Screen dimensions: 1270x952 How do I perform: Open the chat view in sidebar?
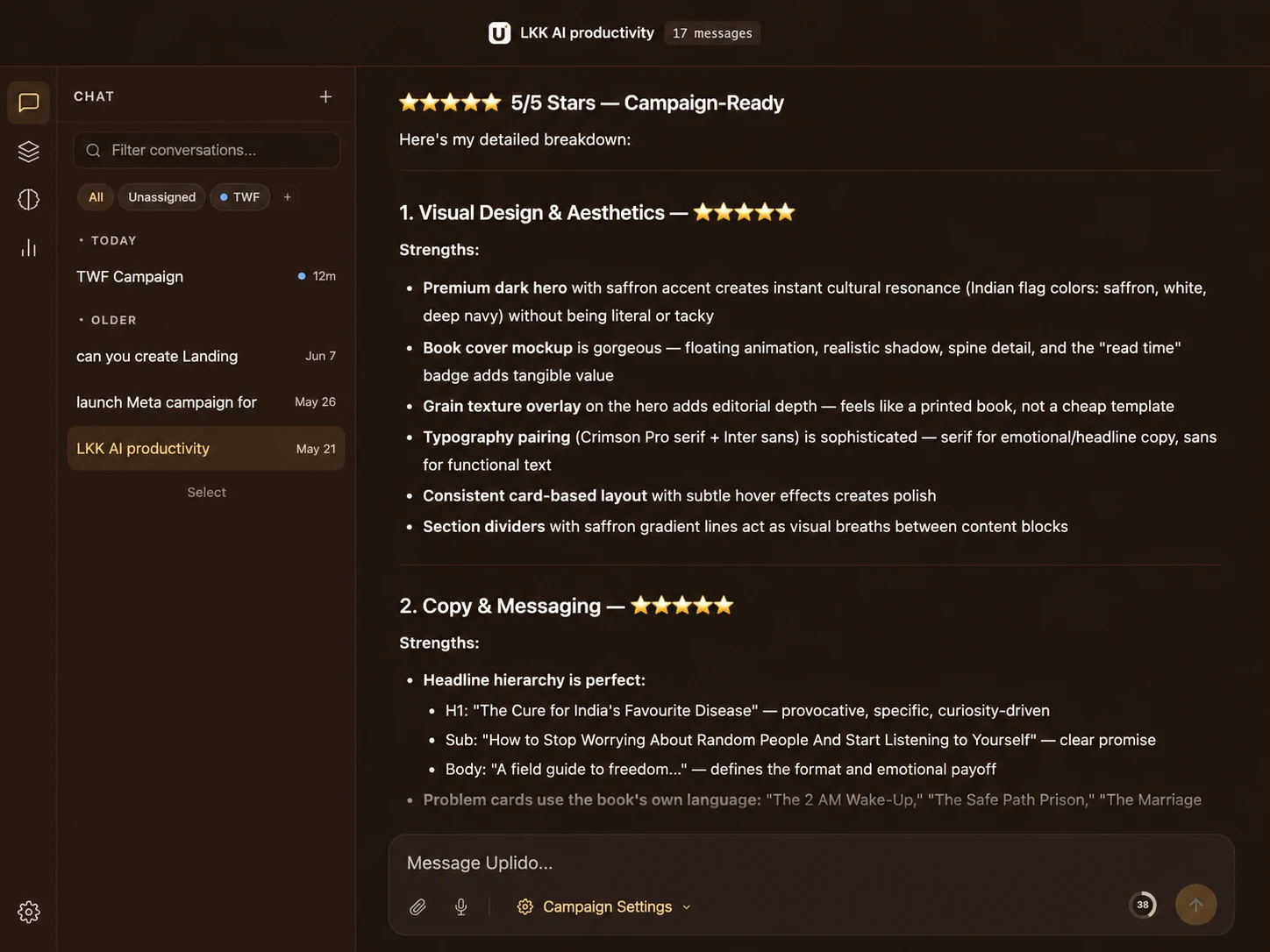tap(29, 103)
